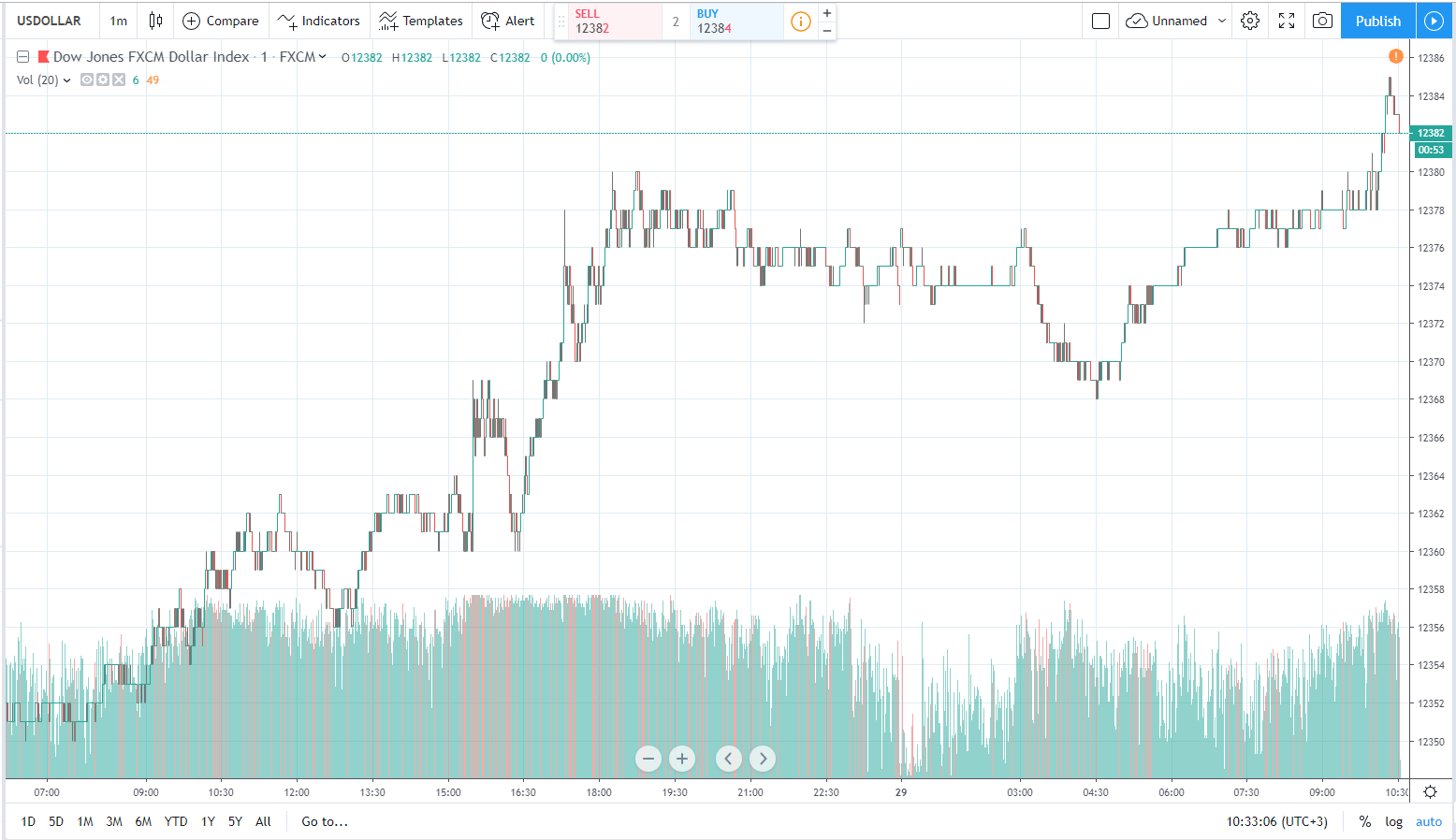Click the 00:53 countdown label

1431,150
